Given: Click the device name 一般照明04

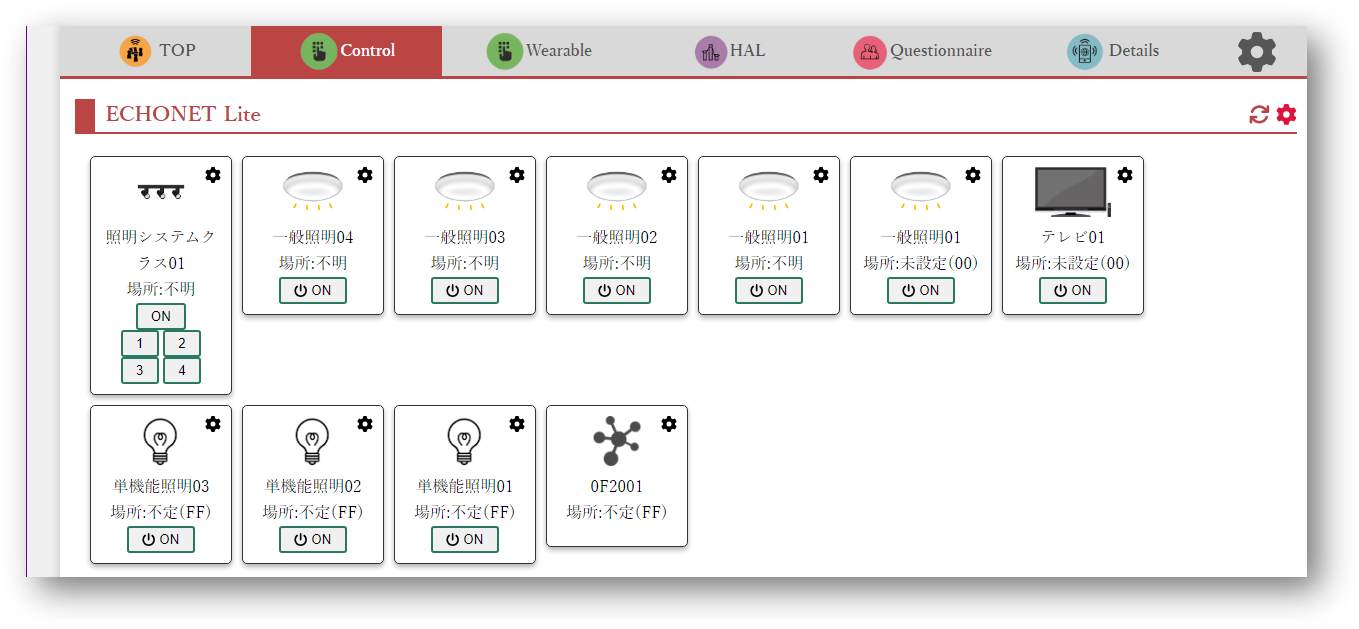Looking at the screenshot, I should click(x=313, y=238).
